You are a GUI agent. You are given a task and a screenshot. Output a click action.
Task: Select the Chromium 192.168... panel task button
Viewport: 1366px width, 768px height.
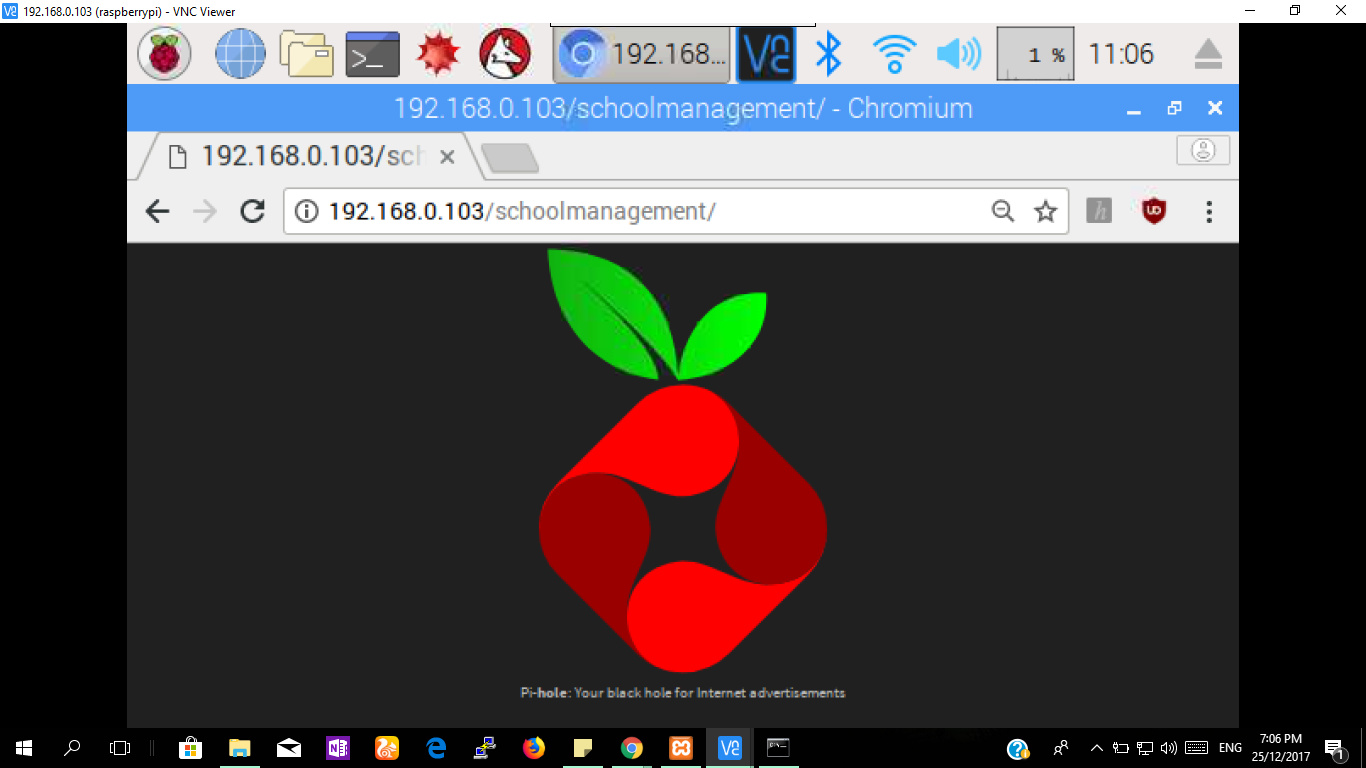pos(642,54)
